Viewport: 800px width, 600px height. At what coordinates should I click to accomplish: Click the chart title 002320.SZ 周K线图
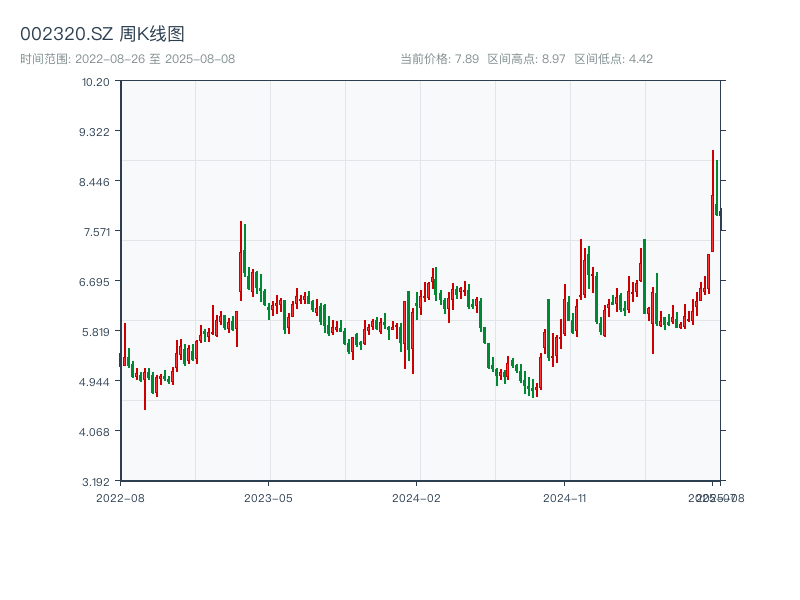(x=102, y=34)
